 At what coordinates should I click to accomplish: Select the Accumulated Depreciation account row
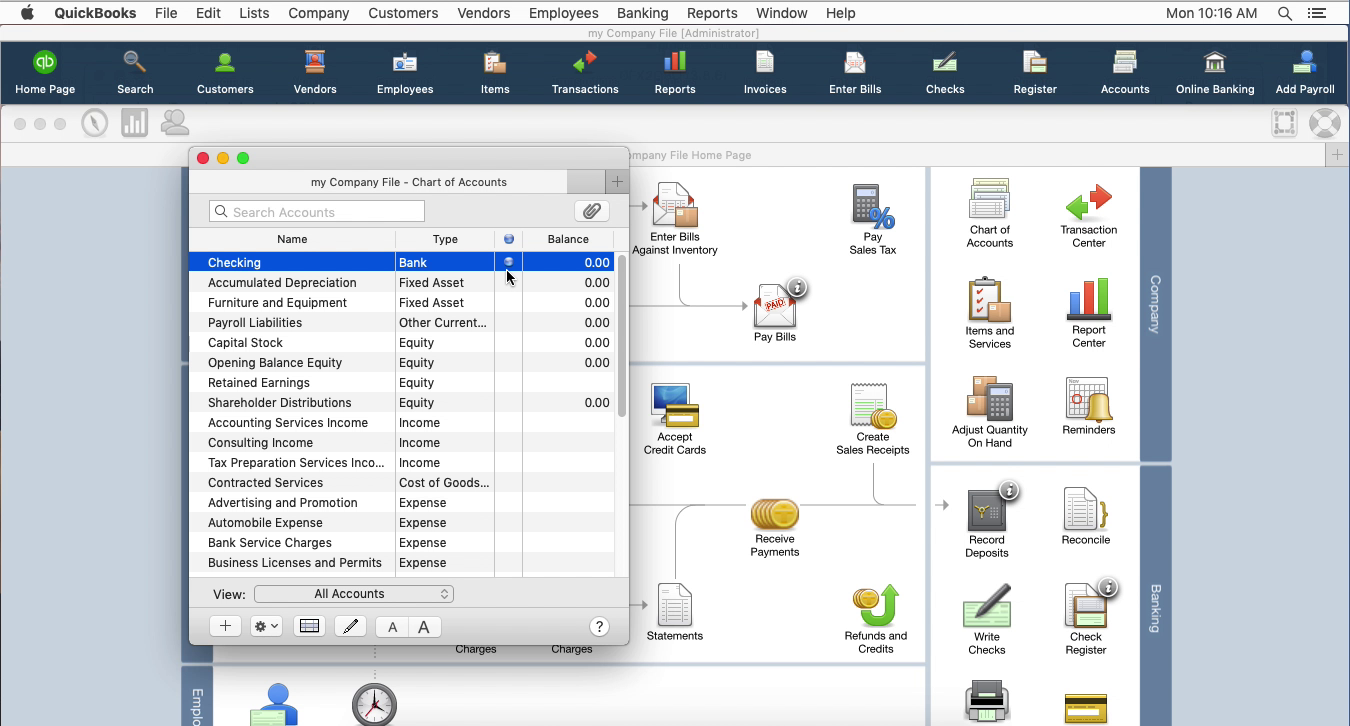(x=402, y=282)
